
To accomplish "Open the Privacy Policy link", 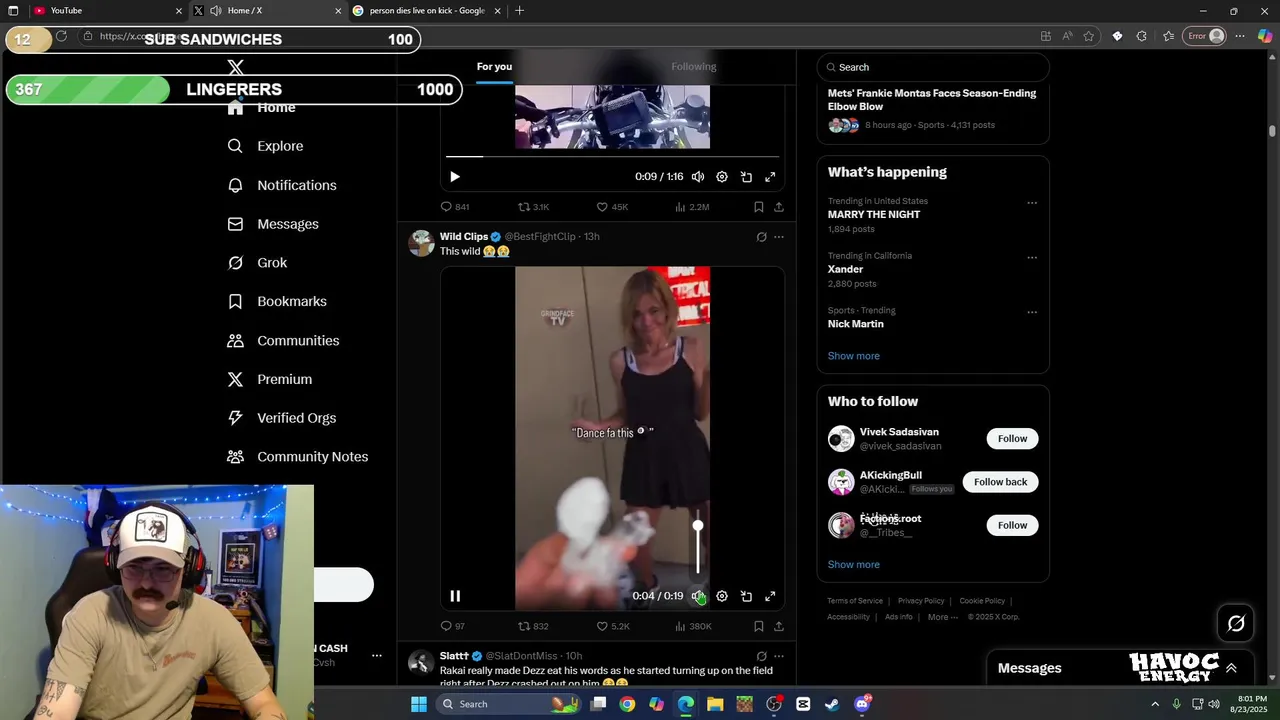I will 921,601.
